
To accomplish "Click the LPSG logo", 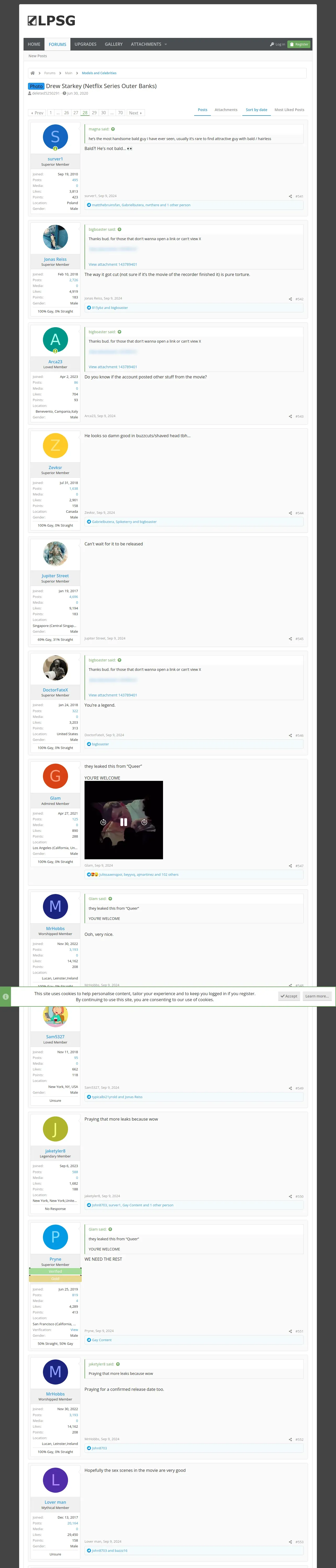I will click(51, 21).
